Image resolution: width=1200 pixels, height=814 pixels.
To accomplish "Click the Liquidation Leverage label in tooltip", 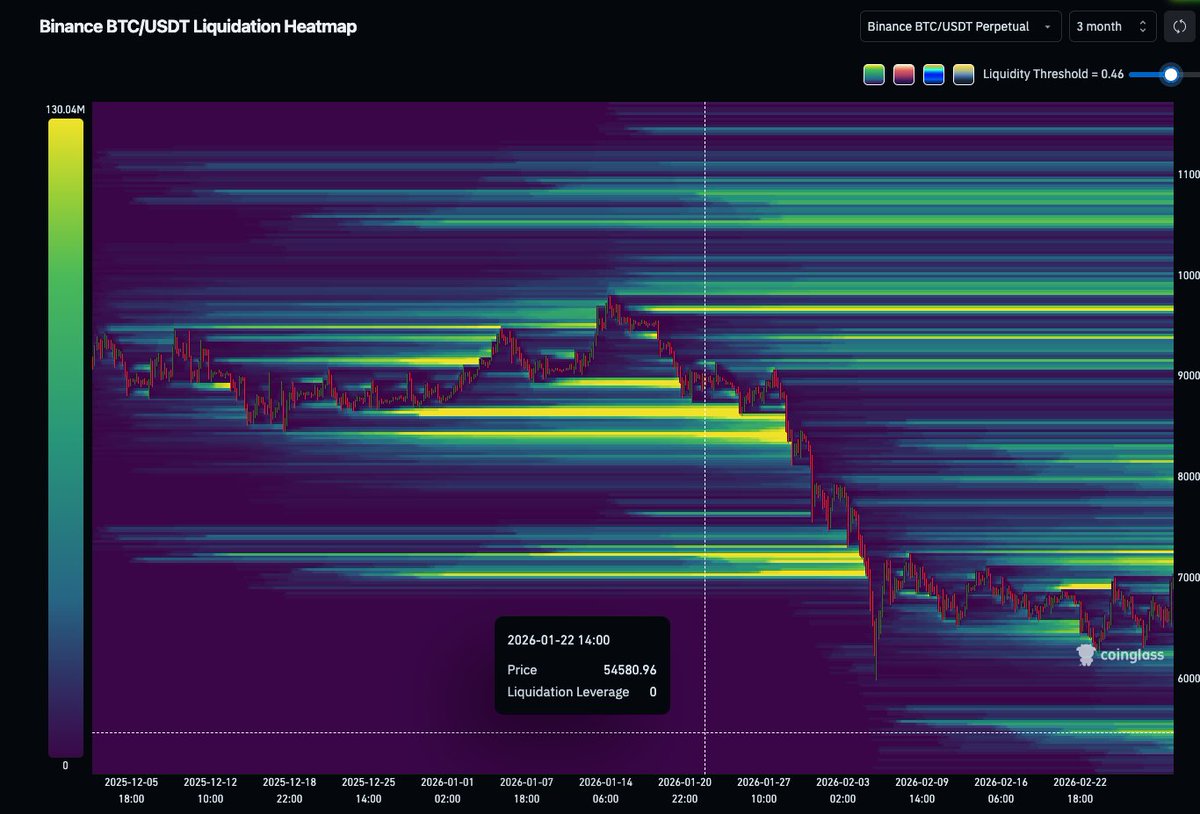I will [568, 692].
